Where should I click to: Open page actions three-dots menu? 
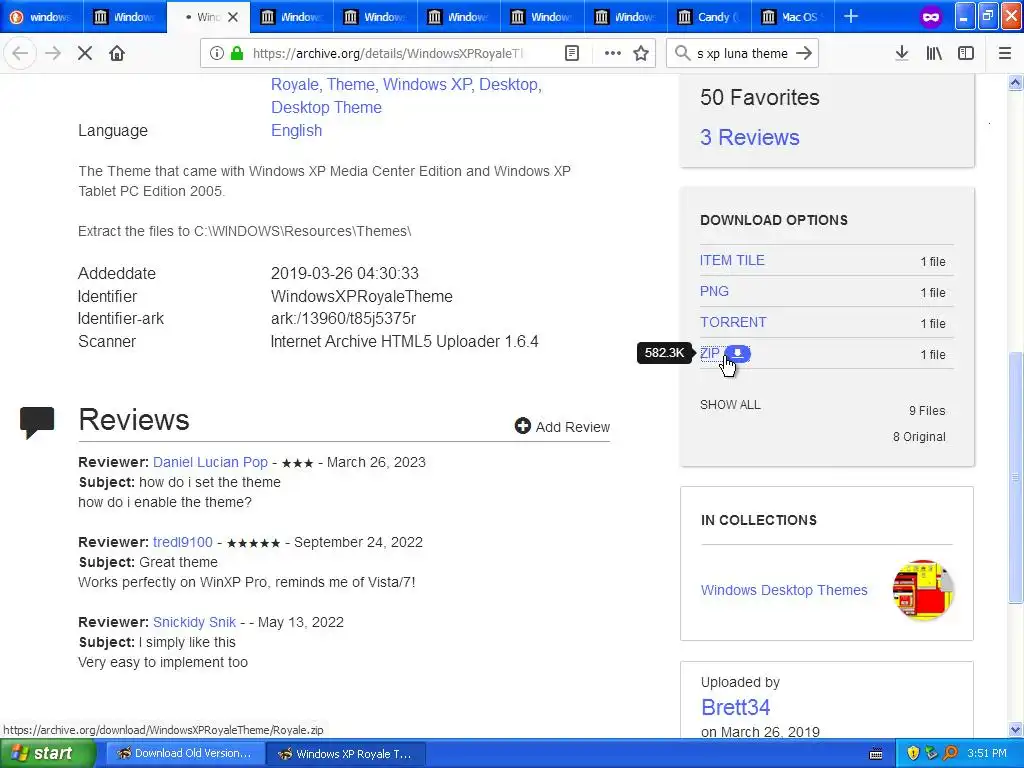tap(613, 54)
